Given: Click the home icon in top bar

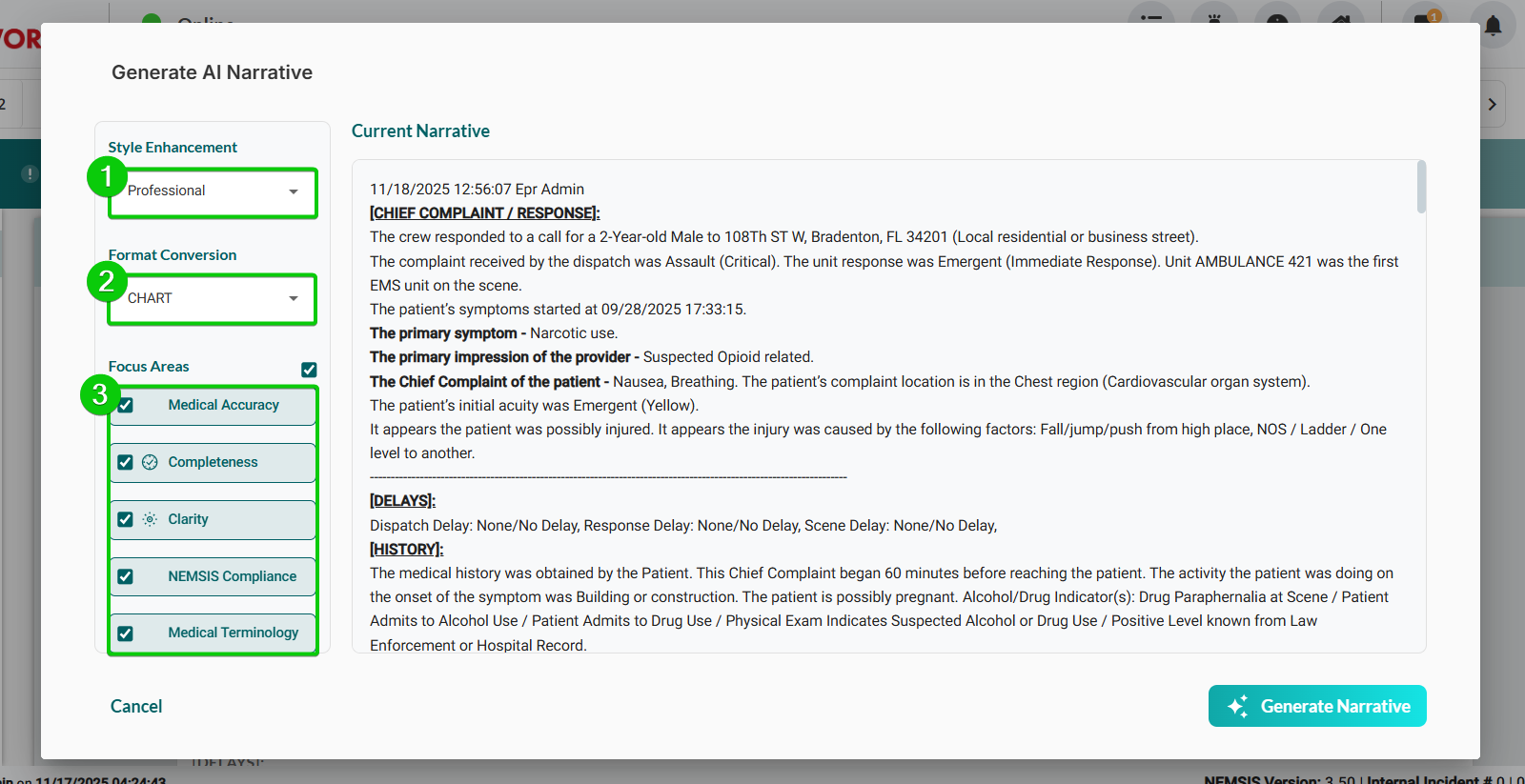Looking at the screenshot, I should click(1339, 19).
